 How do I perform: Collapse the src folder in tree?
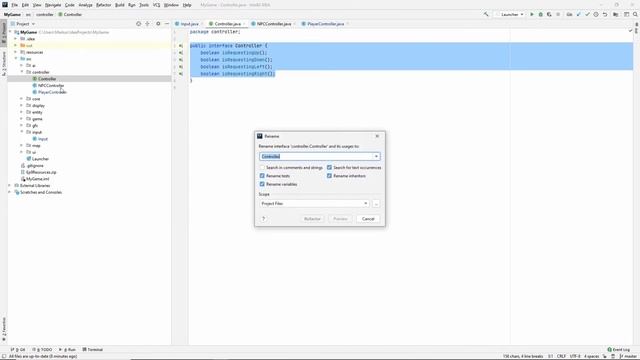click(x=16, y=59)
